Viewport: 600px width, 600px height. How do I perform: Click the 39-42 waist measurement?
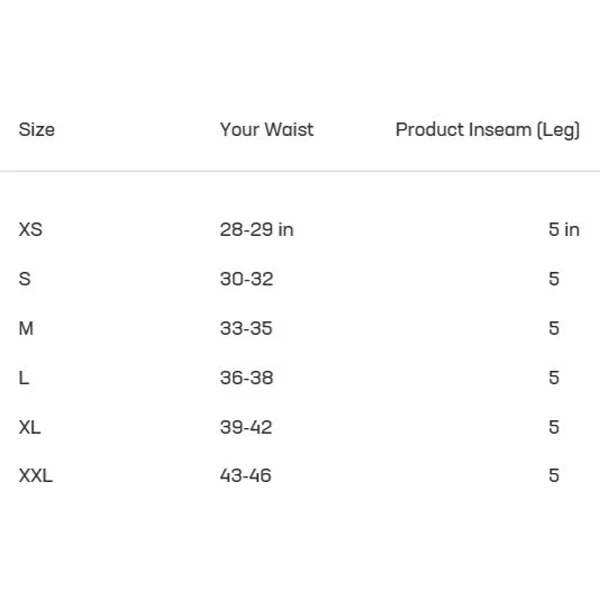click(246, 427)
